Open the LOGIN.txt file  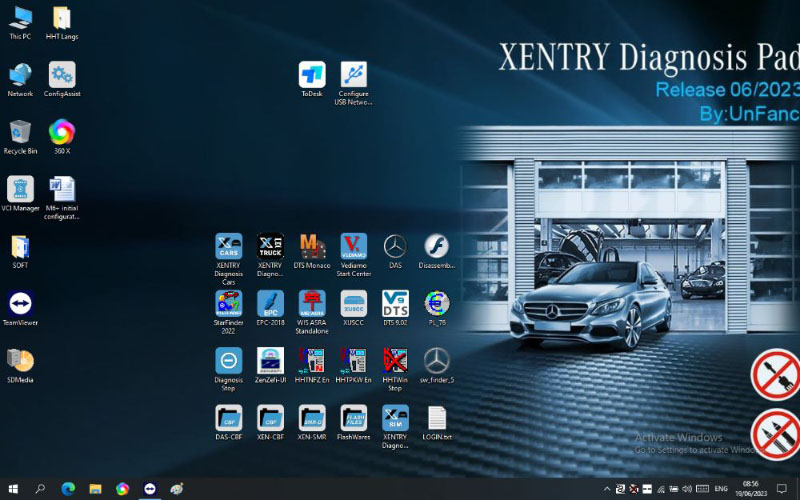(x=437, y=418)
